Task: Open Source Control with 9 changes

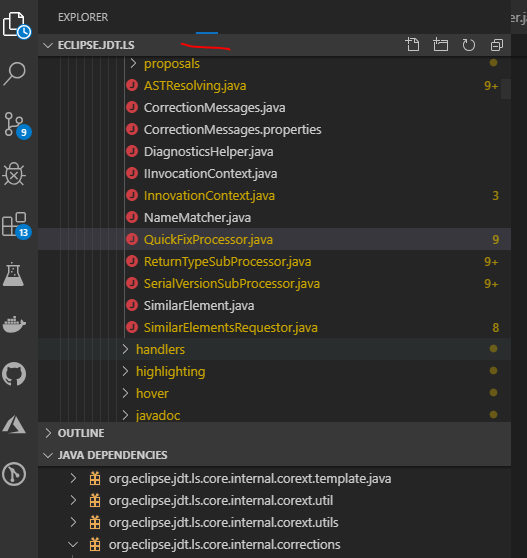Action: click(16, 125)
